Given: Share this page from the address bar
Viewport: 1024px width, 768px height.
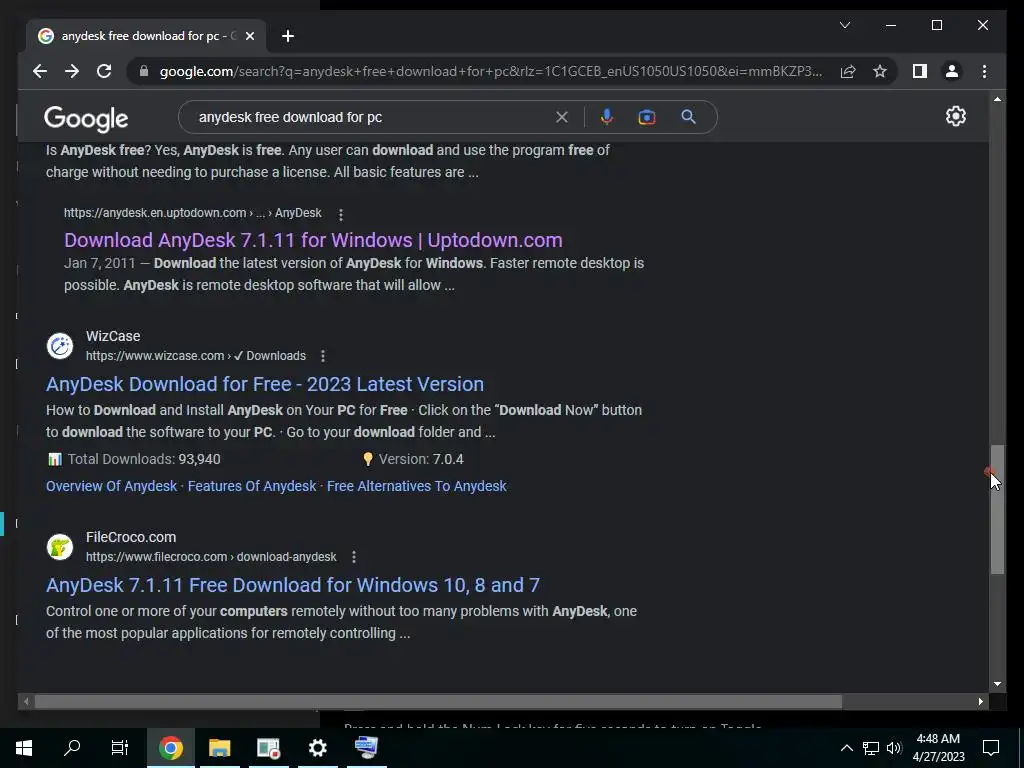Looking at the screenshot, I should (x=848, y=71).
